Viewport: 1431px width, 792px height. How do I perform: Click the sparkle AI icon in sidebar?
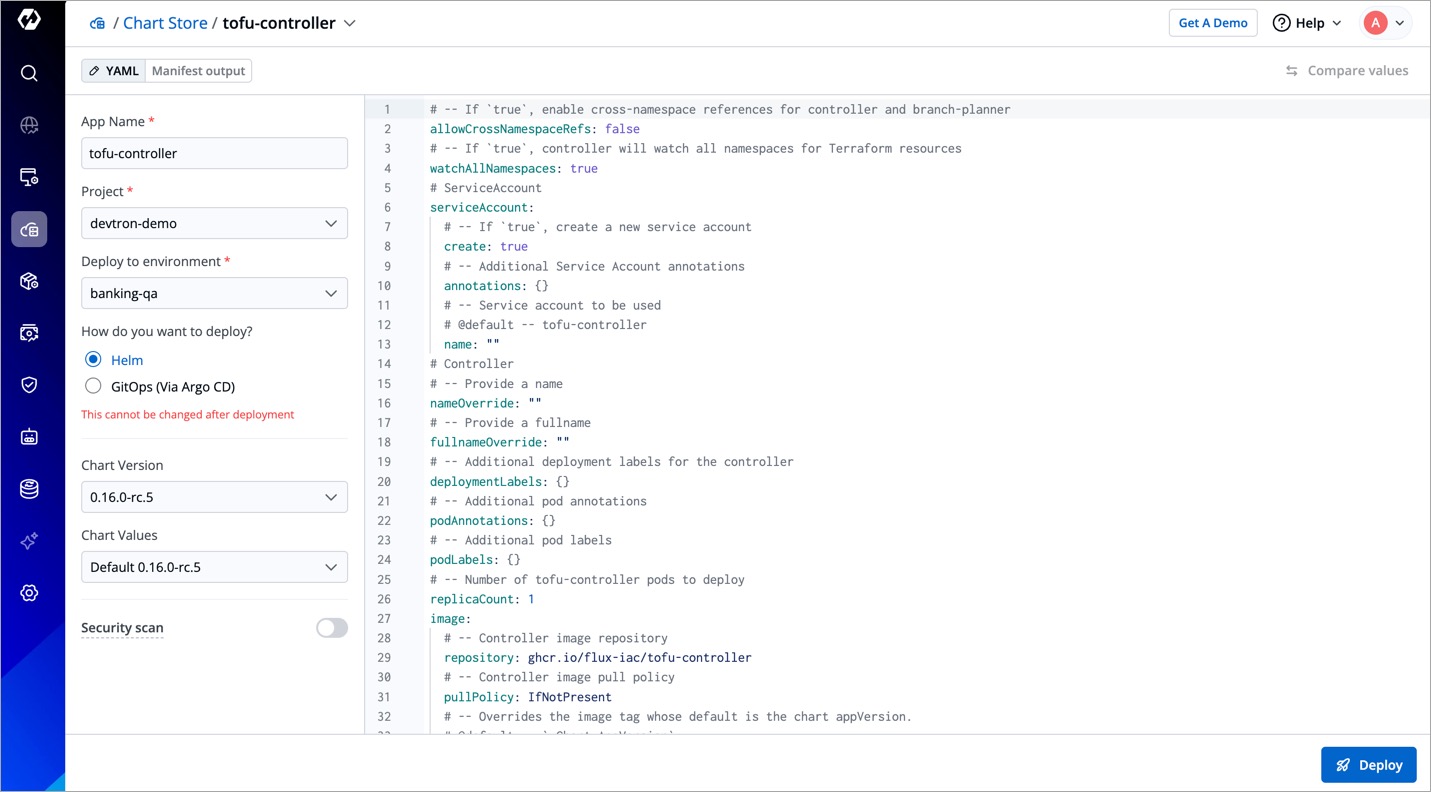(29, 541)
